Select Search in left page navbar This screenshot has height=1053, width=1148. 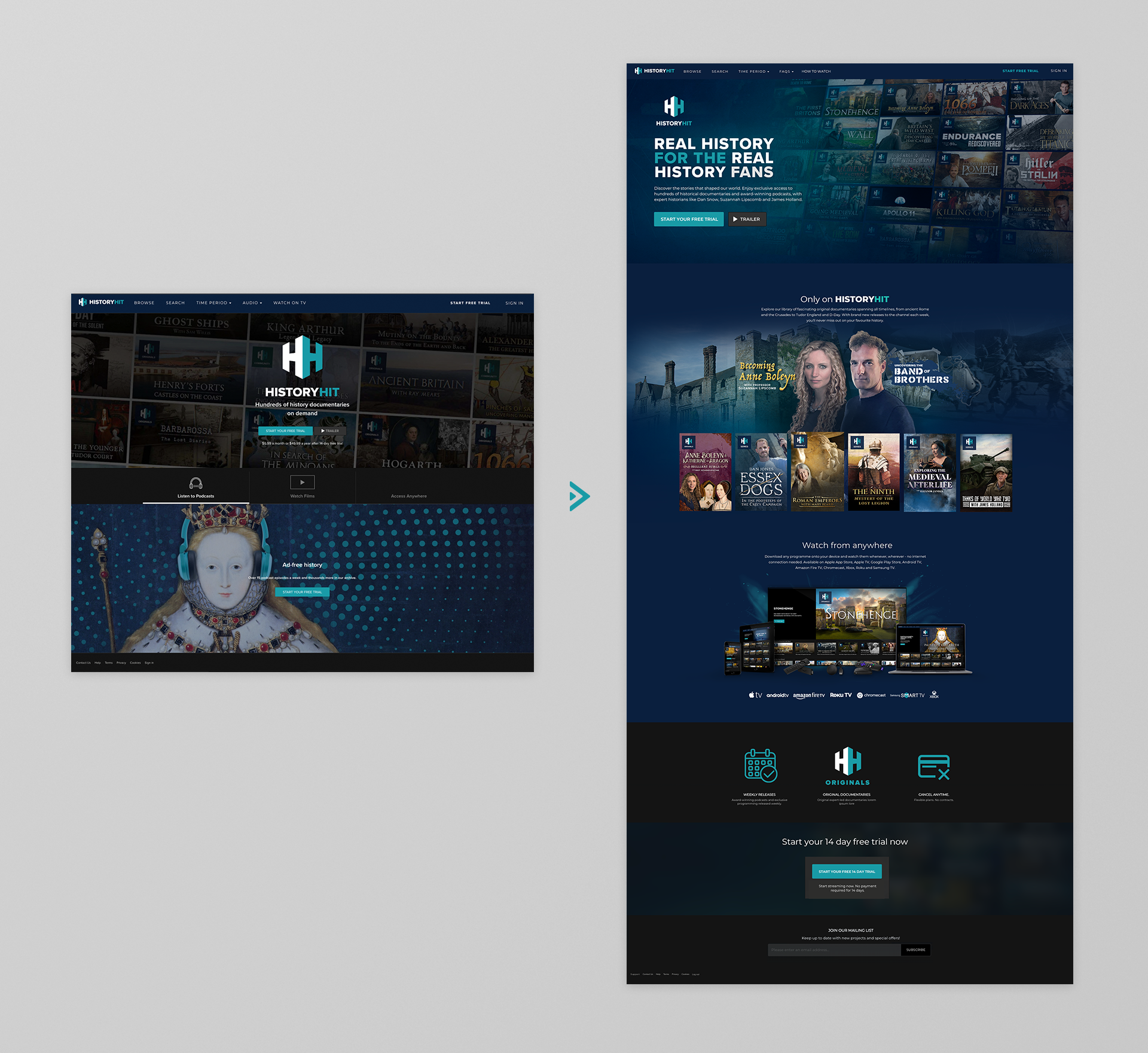coord(175,303)
